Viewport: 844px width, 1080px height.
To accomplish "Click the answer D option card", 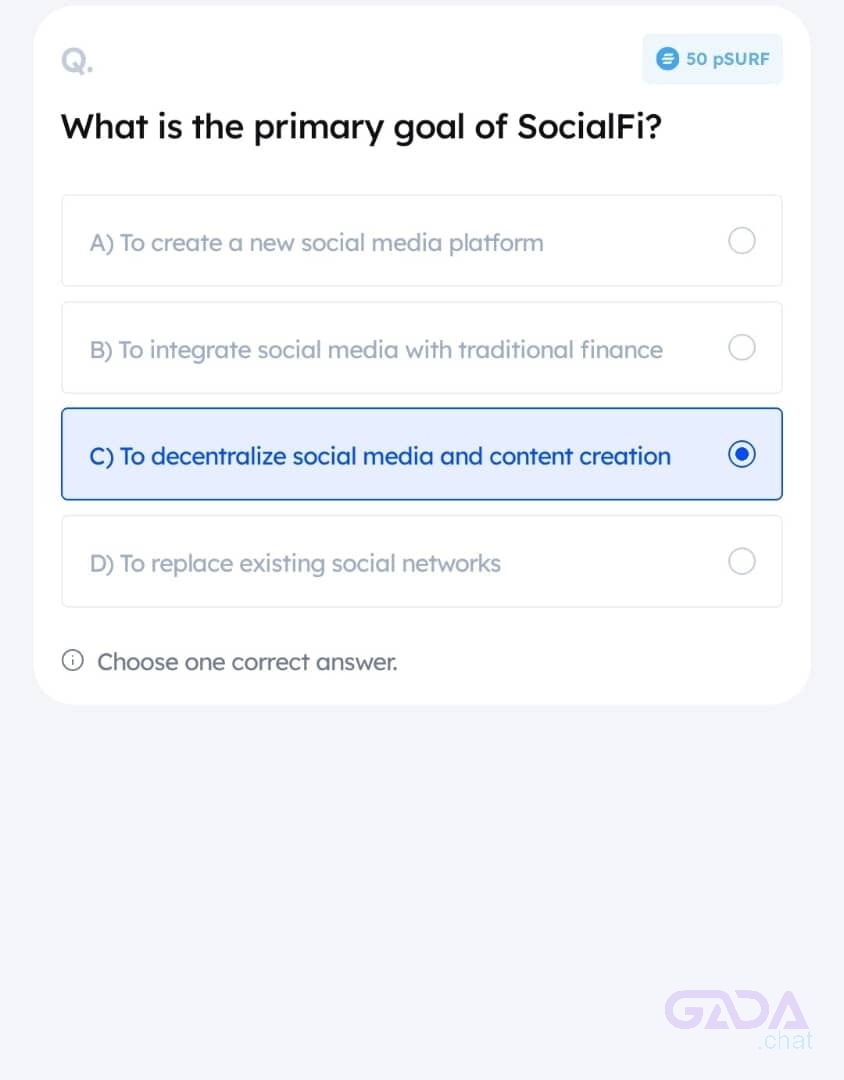I will (422, 561).
